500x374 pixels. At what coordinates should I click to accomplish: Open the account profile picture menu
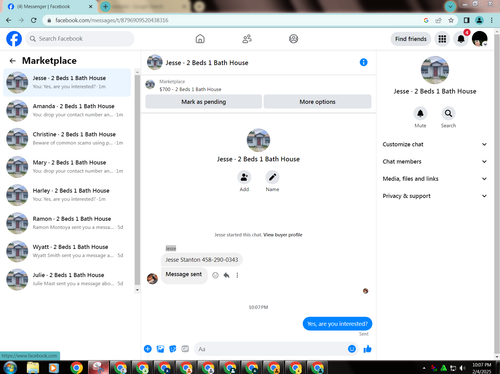480,39
